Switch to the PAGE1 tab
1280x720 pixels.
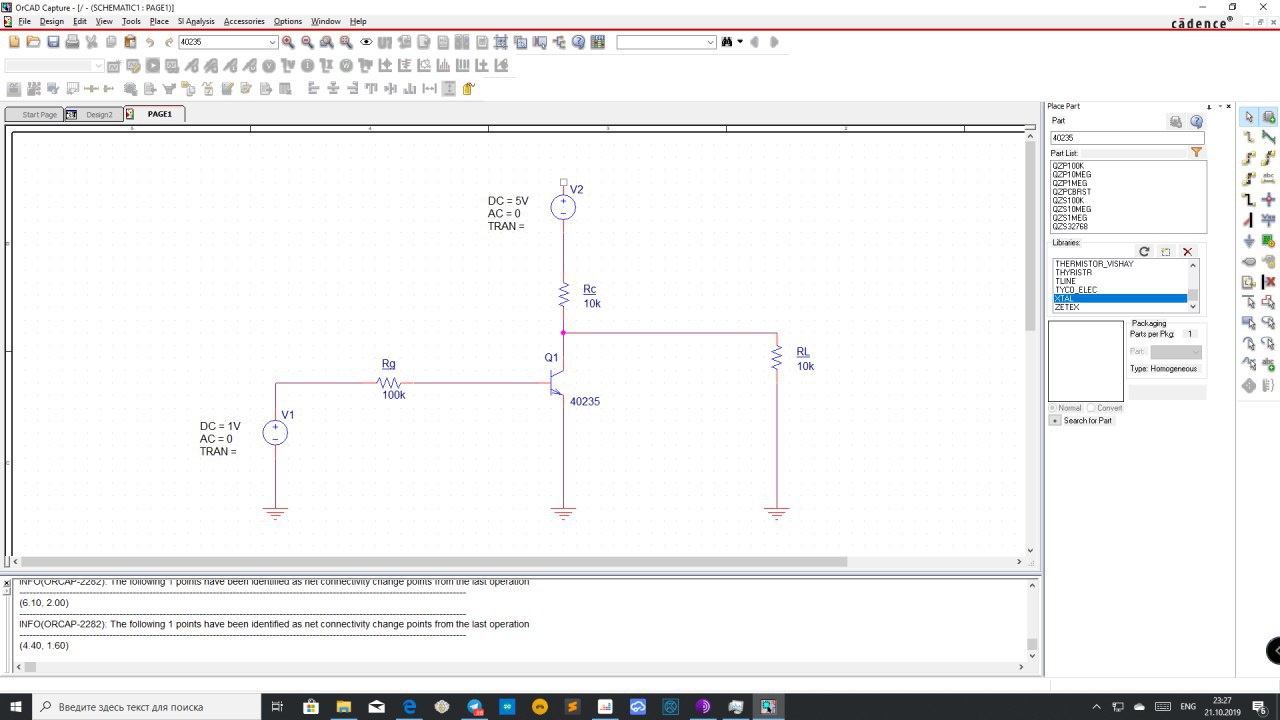[x=155, y=114]
